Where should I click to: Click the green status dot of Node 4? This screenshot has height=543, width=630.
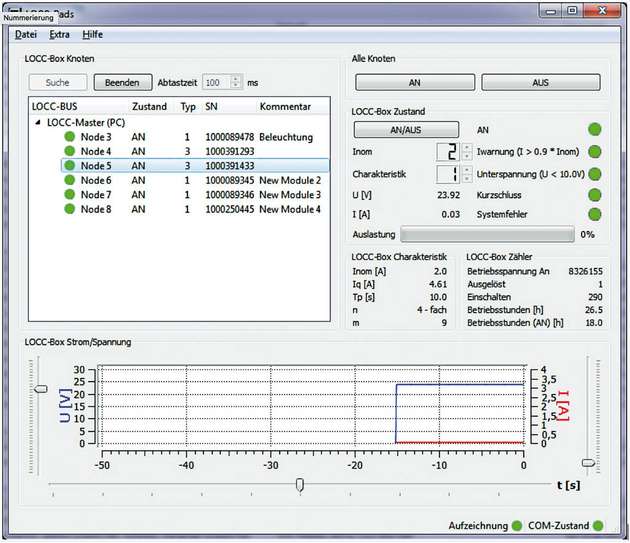point(70,151)
